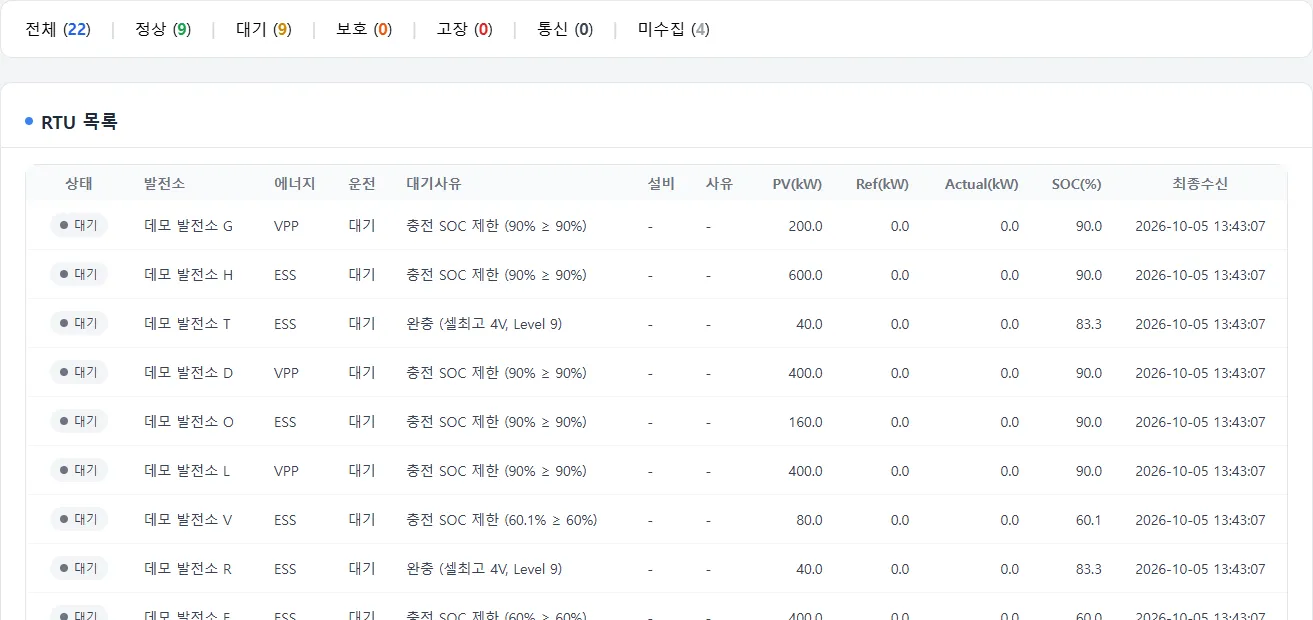
Task: Show the 미수집 (4) filter tab
Action: pyautogui.click(x=674, y=29)
